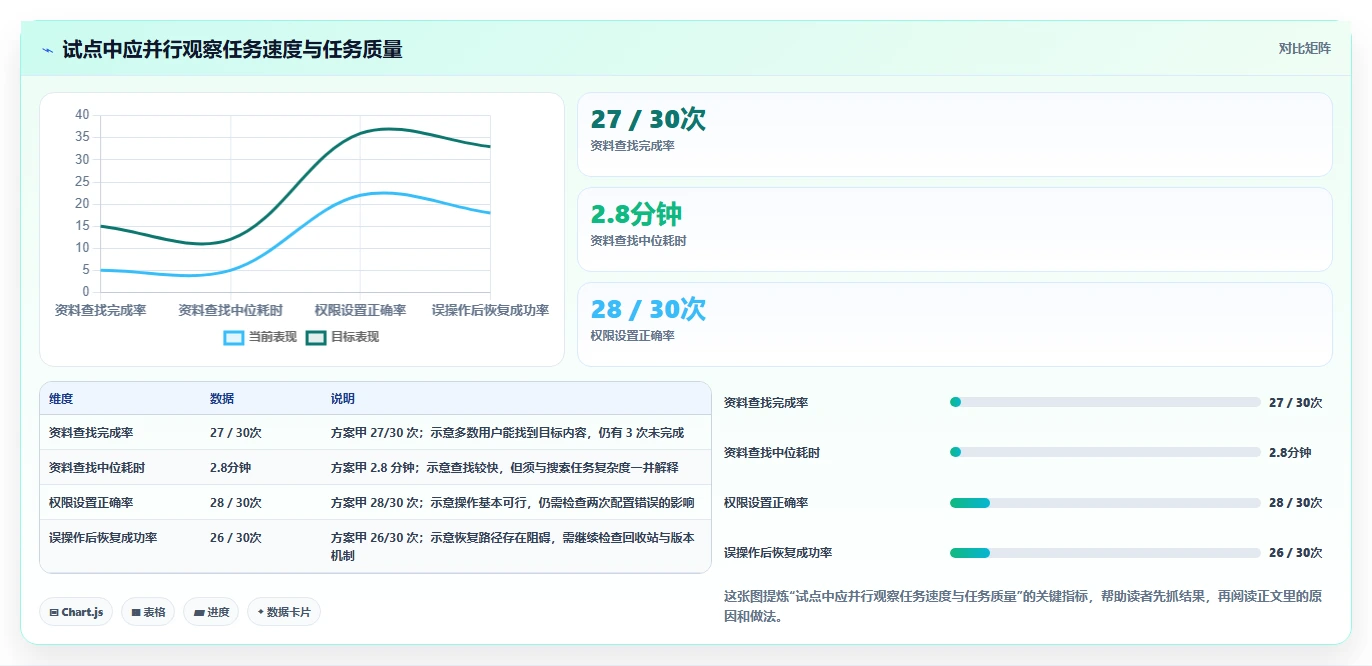Click the 资料查找中位耗时 progress bar
This screenshot has width=1372, height=666.
[1105, 452]
